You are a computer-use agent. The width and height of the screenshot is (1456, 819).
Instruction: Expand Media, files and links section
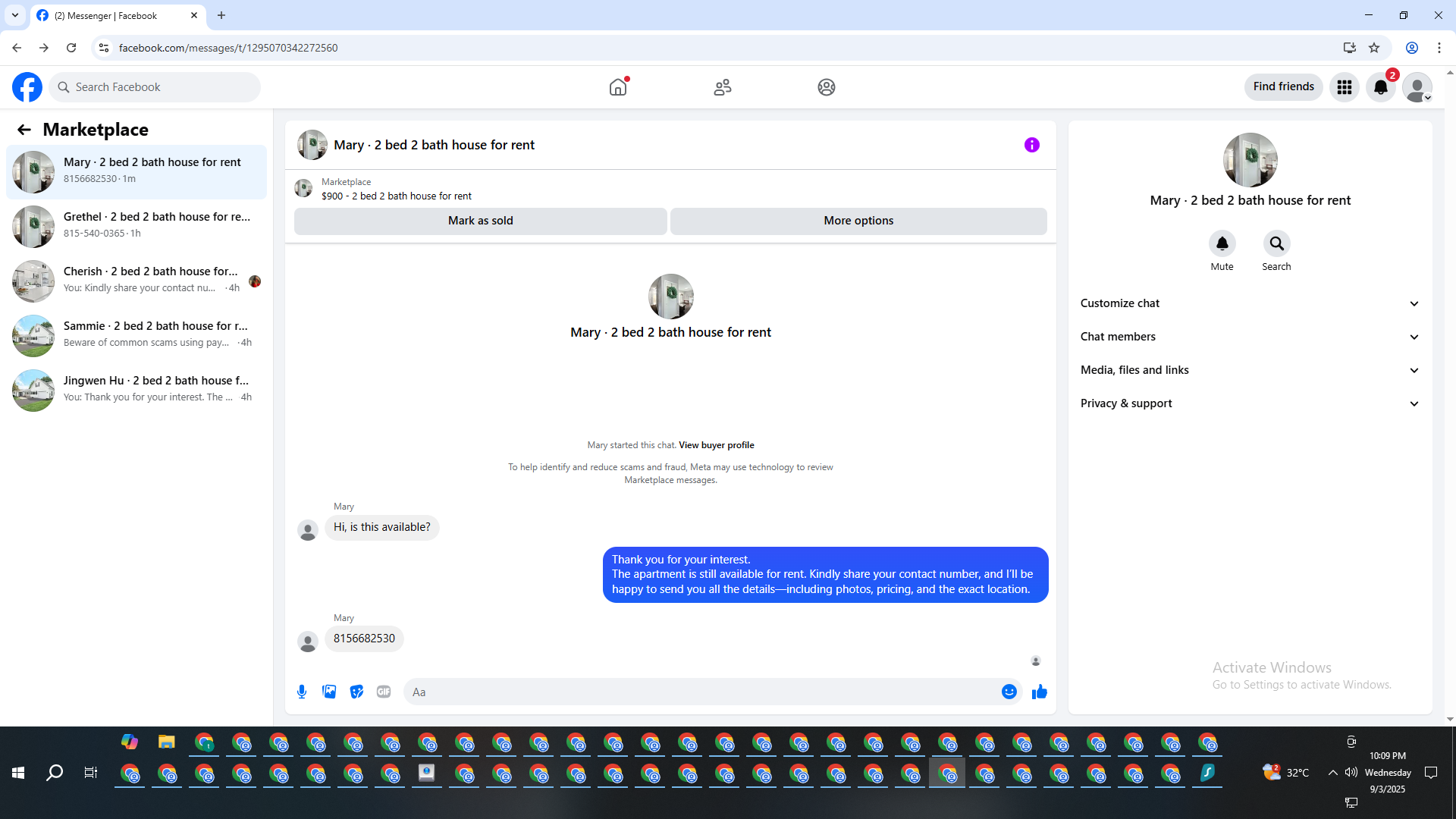[1250, 370]
